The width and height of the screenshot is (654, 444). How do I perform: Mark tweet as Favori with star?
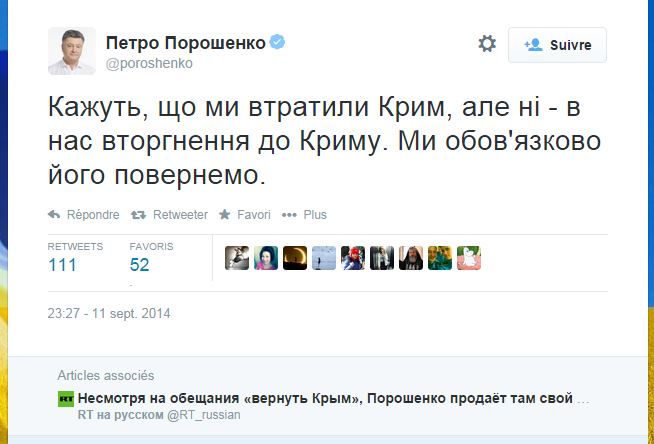(227, 214)
